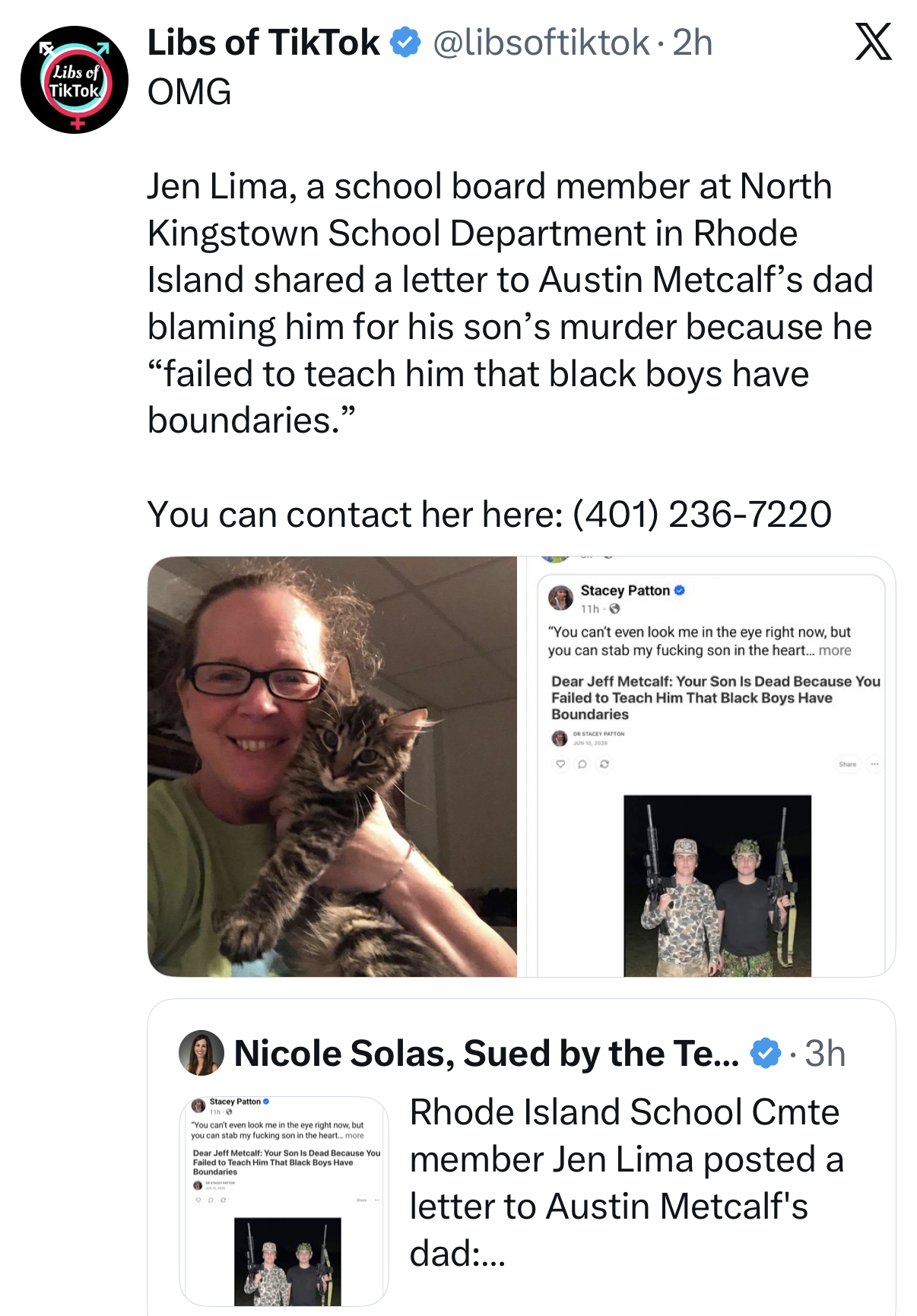This screenshot has height=1316, width=917.
Task: Click Stacey Patton avatar in embedded post
Action: pos(561,598)
